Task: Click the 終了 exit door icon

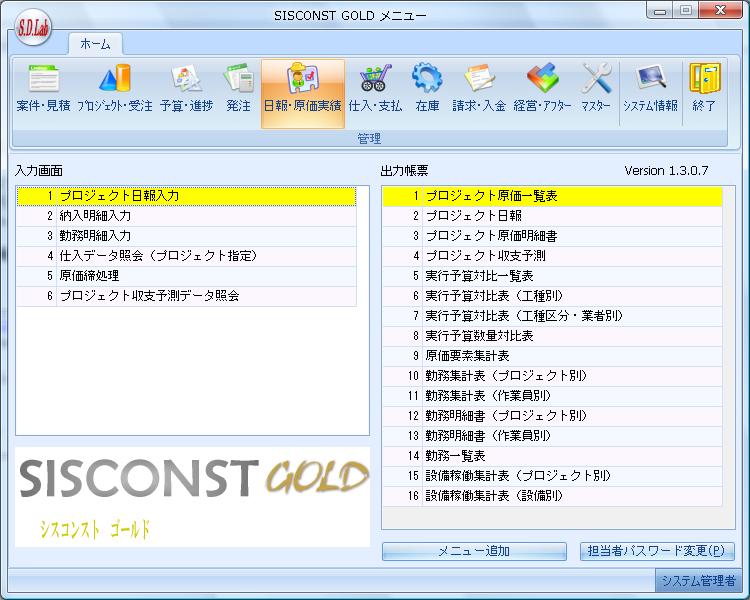Action: pyautogui.click(x=704, y=89)
